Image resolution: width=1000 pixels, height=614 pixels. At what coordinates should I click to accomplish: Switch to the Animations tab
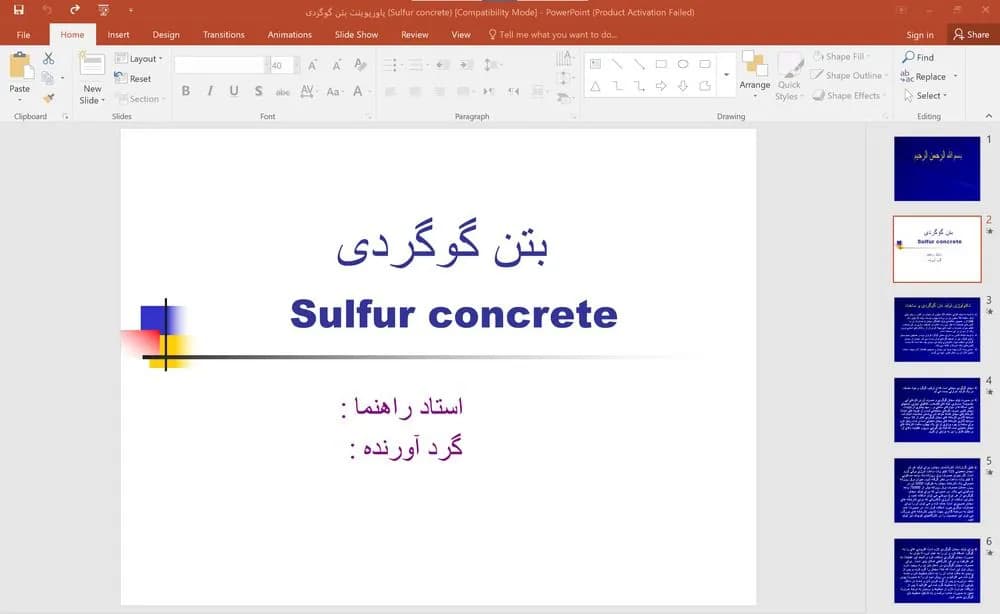point(290,35)
